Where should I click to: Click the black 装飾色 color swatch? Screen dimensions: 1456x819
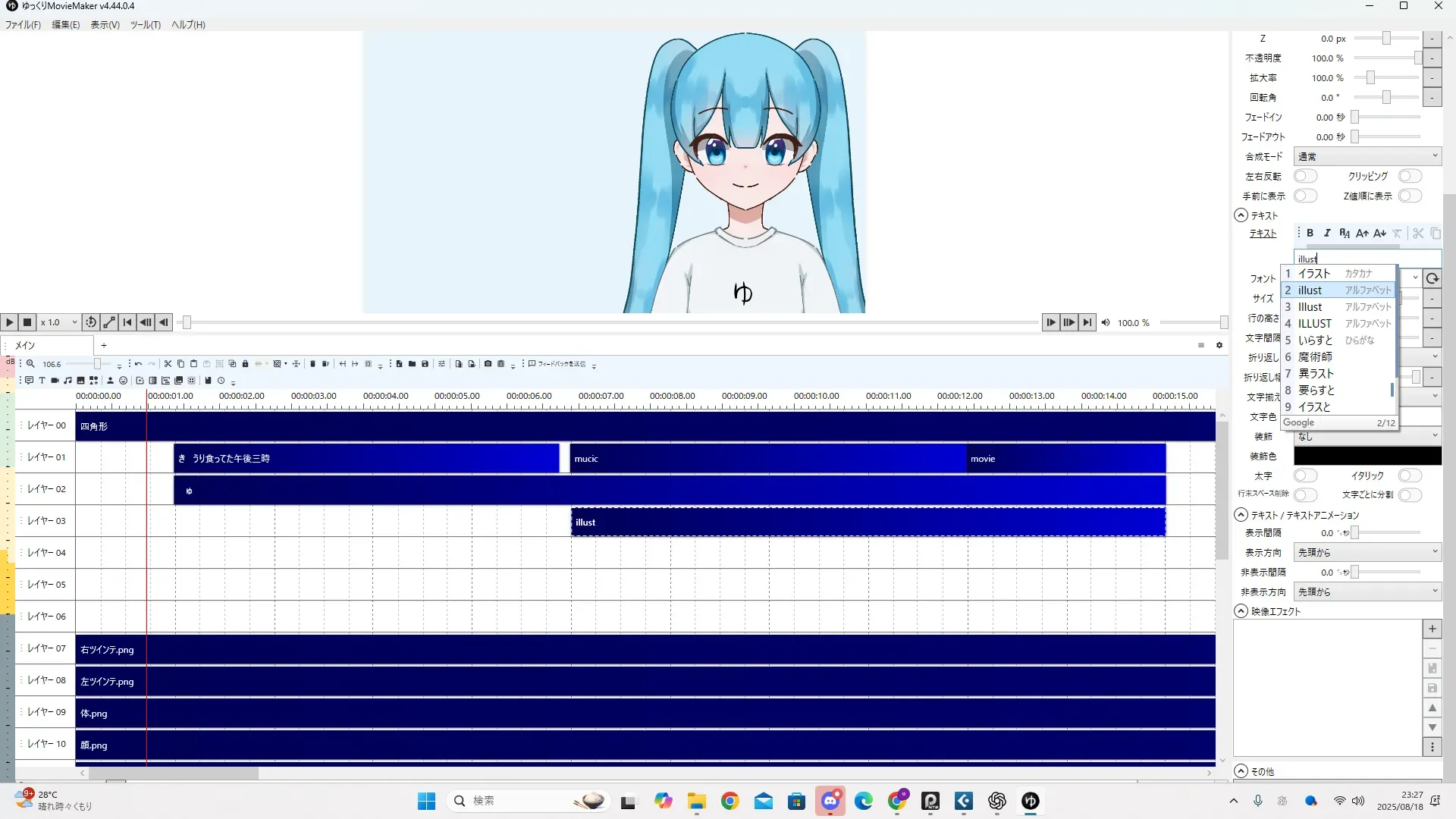1367,456
